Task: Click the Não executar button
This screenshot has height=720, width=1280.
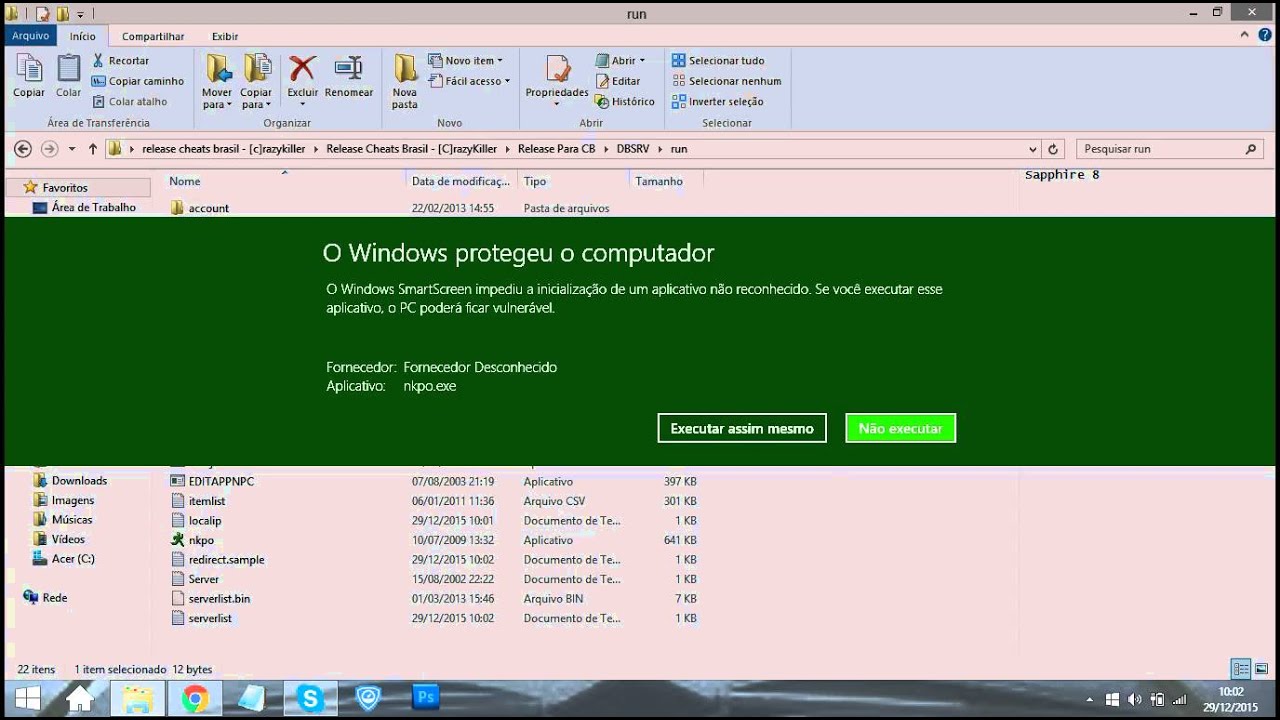Action: [900, 428]
